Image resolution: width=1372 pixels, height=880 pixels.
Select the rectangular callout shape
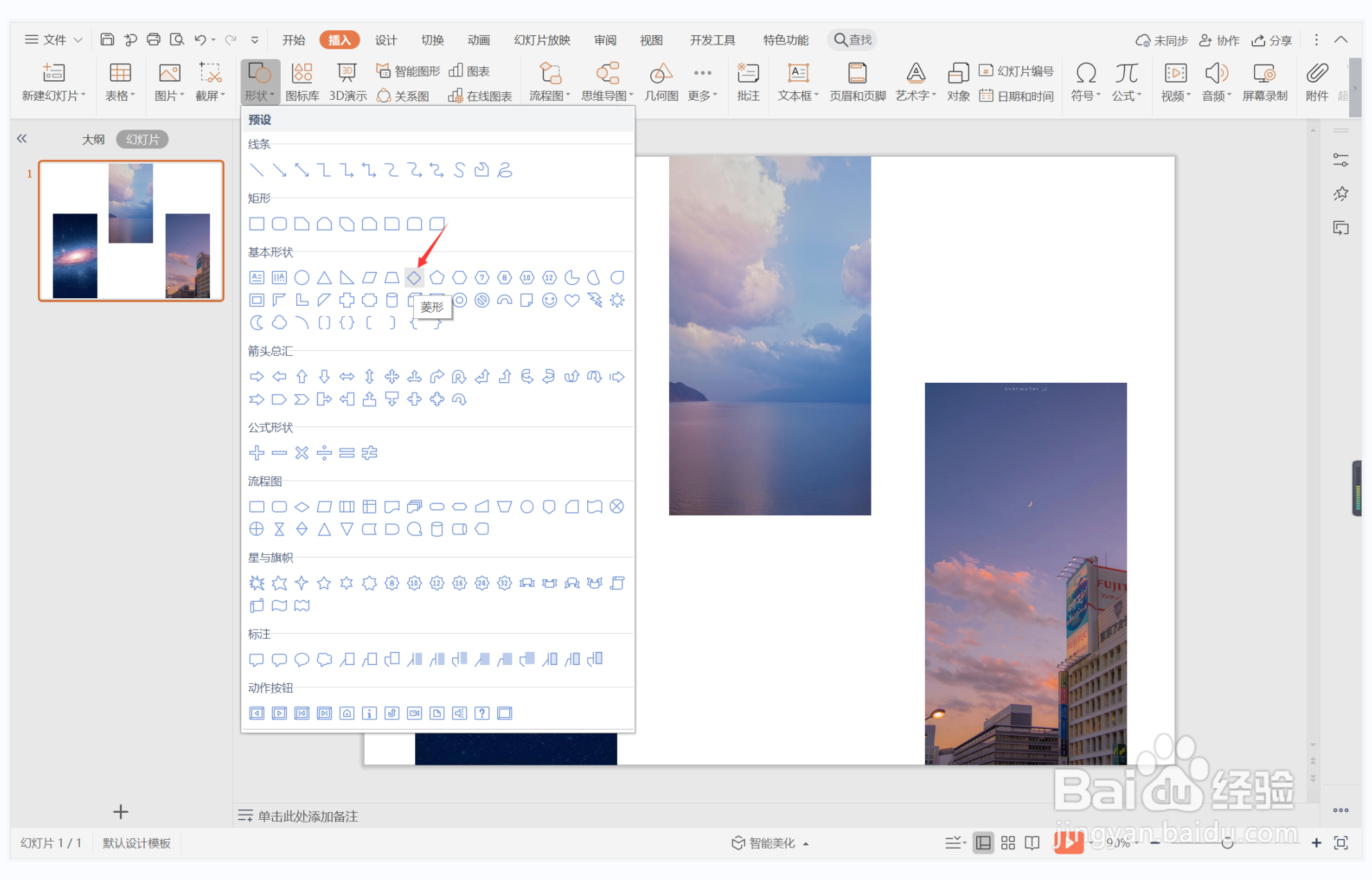click(257, 659)
